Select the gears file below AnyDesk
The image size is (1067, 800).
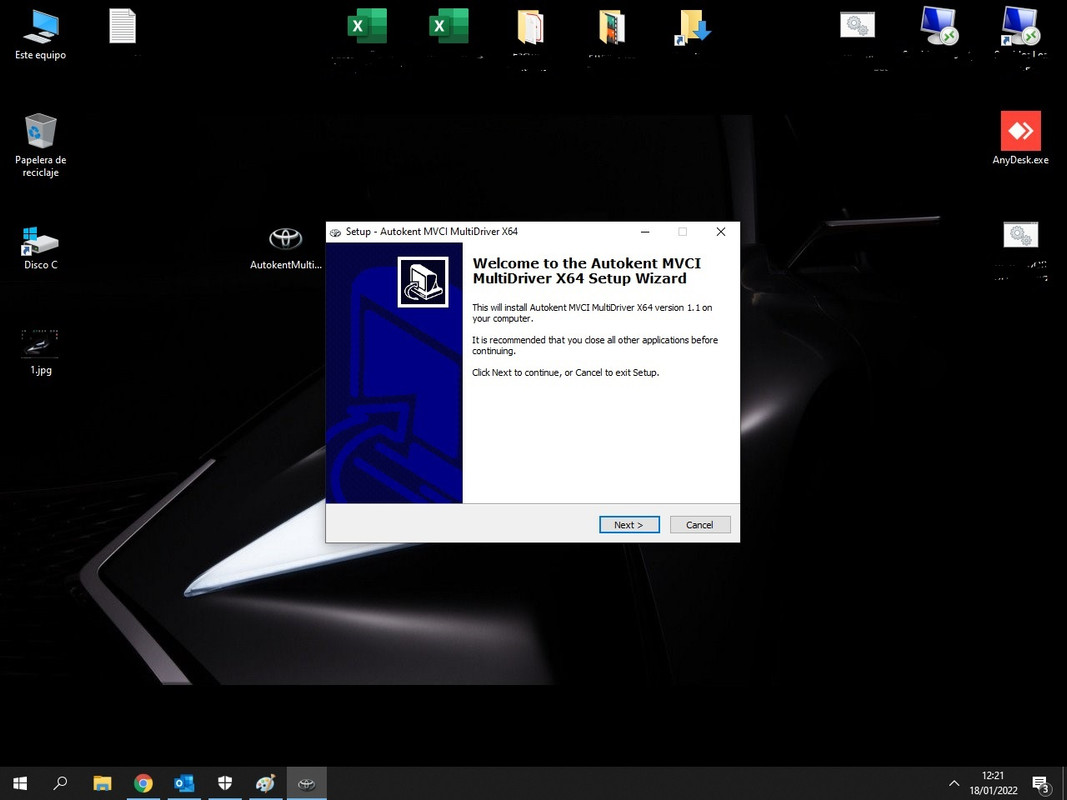1021,235
